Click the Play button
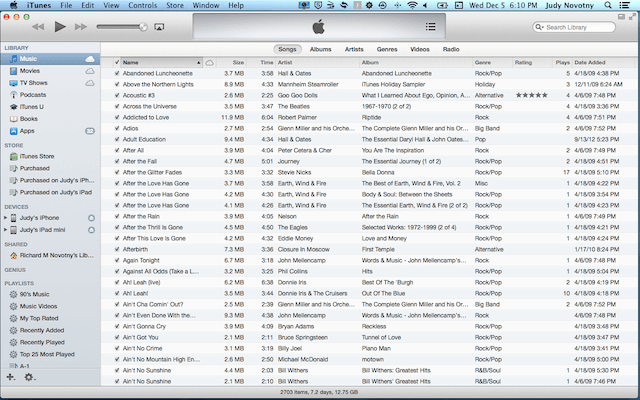Image resolution: width=640 pixels, height=400 pixels. [x=60, y=27]
